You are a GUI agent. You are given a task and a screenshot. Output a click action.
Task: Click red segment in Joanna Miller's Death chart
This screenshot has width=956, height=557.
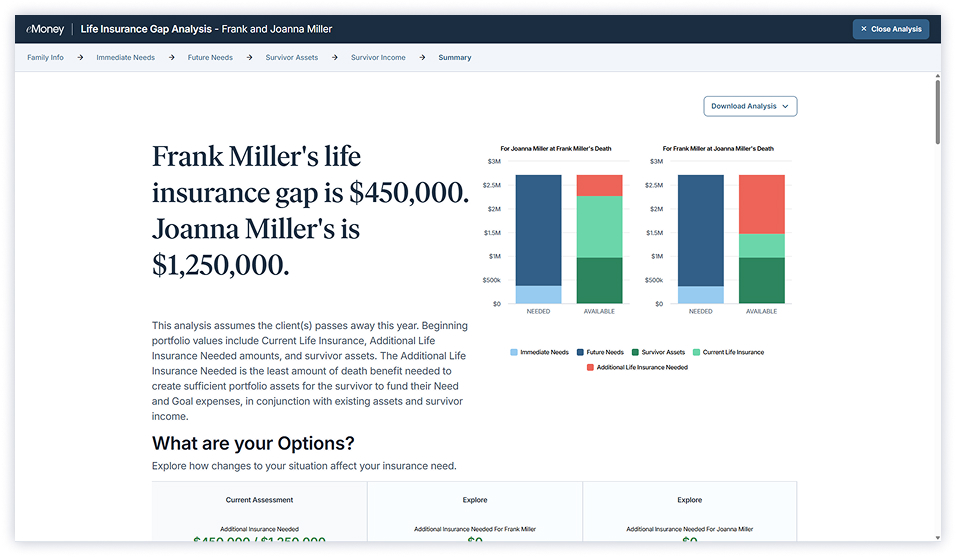point(761,203)
